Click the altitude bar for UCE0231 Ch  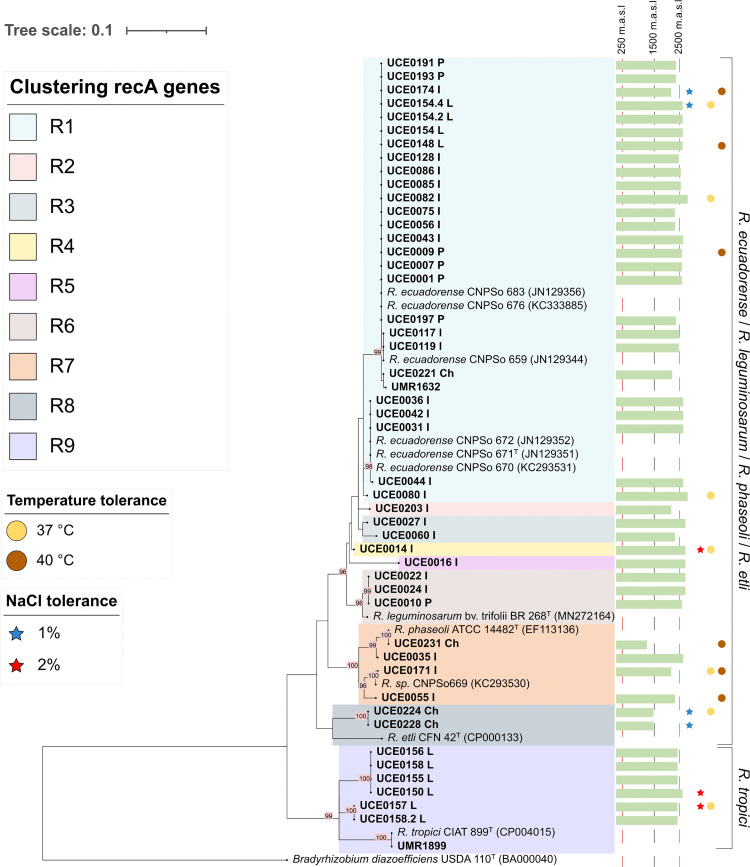(x=631, y=645)
